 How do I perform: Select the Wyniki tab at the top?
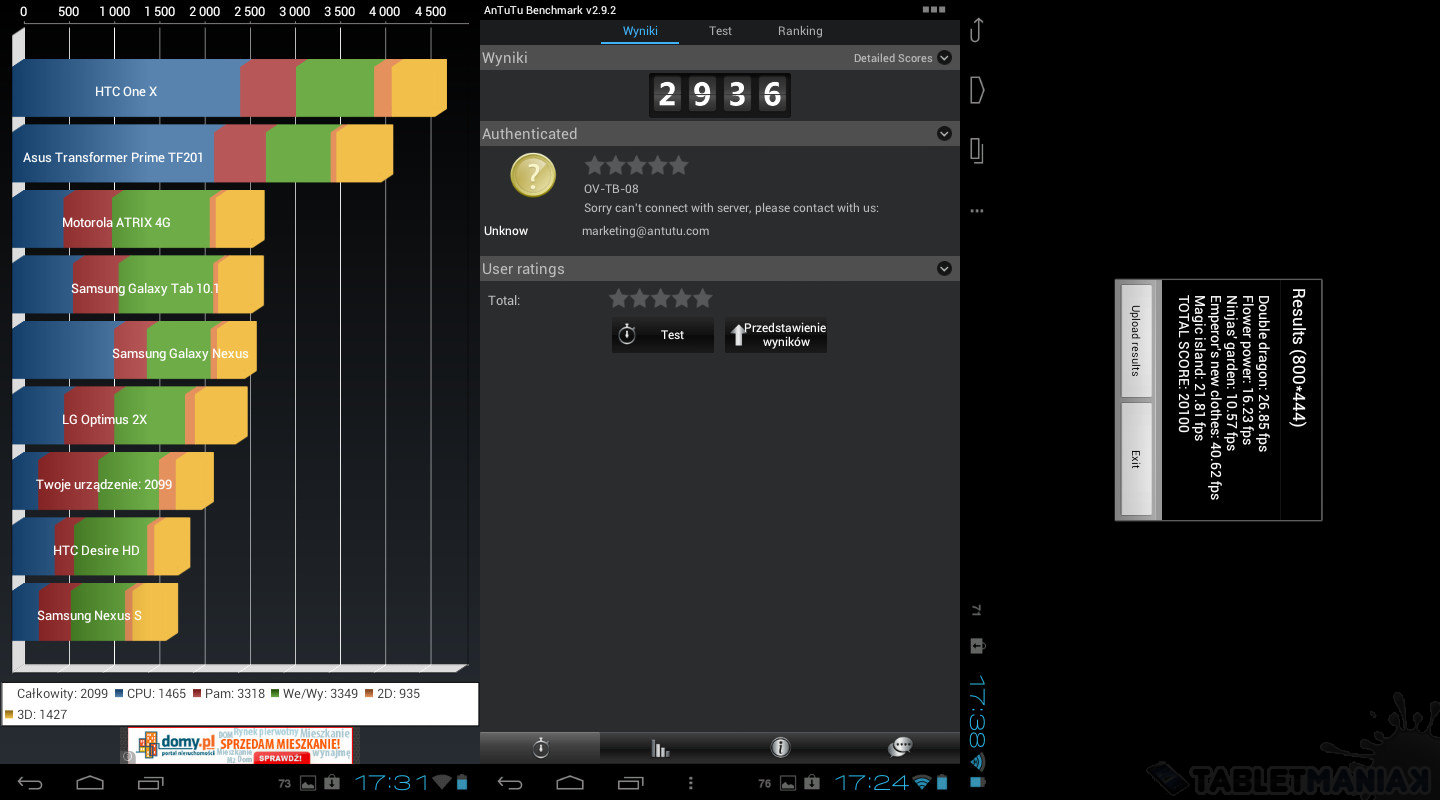point(640,31)
